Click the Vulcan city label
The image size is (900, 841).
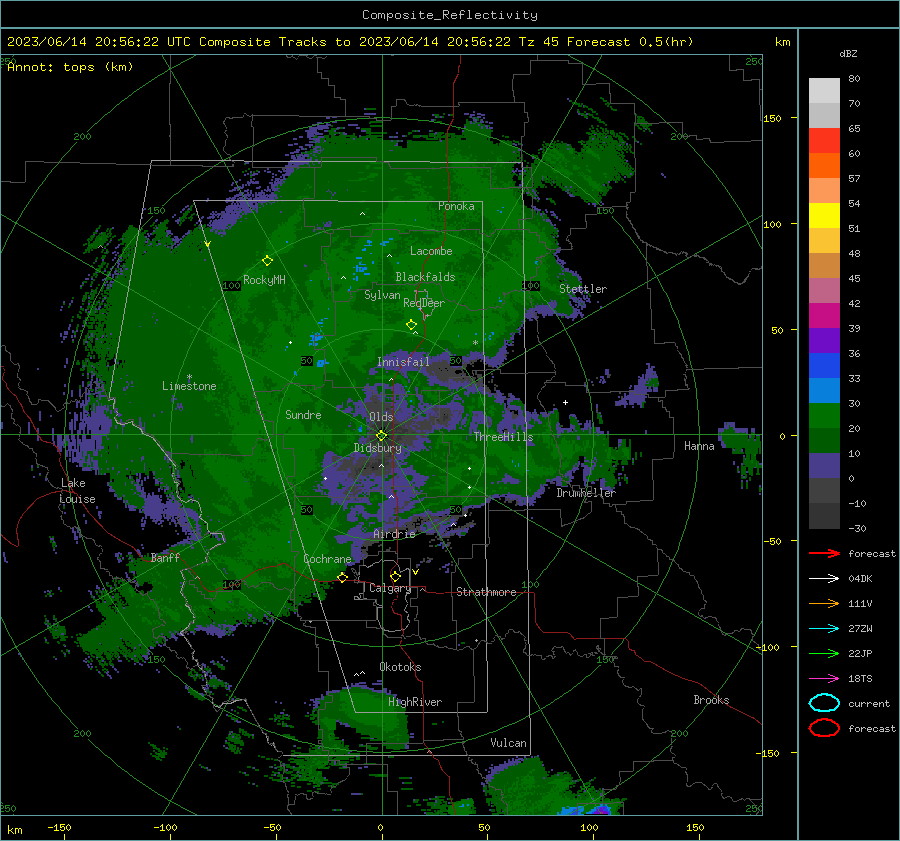[508, 743]
